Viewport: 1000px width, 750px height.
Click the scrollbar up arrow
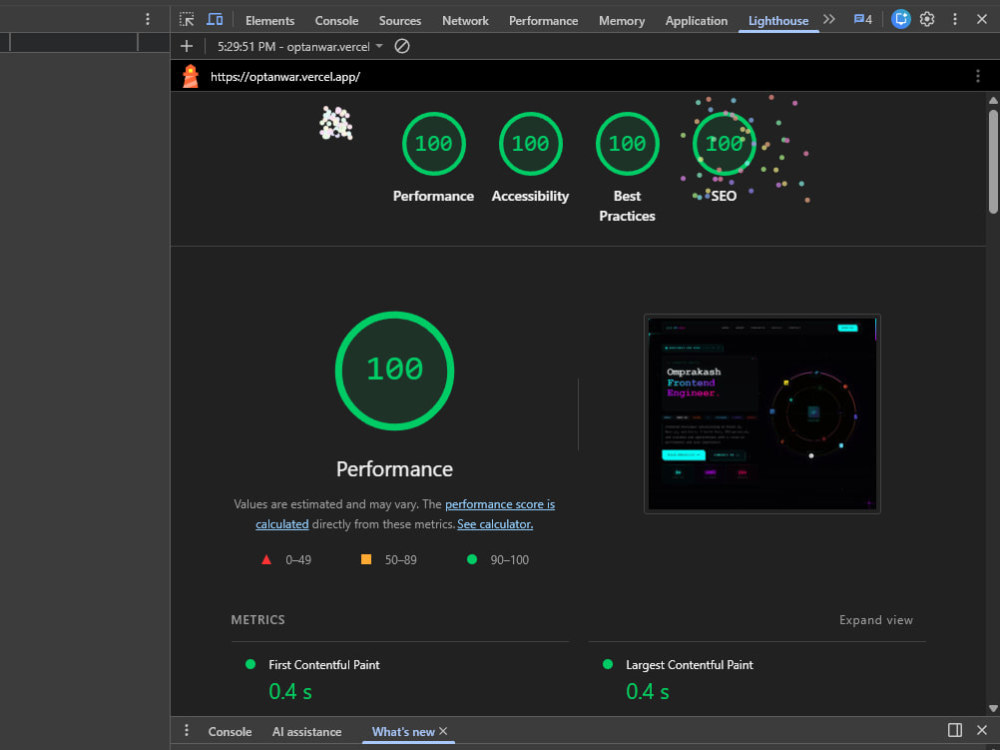pos(993,100)
